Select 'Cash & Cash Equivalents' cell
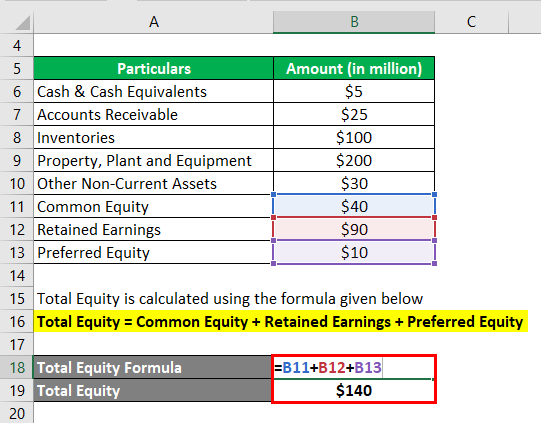This screenshot has width=541, height=423. coord(154,91)
